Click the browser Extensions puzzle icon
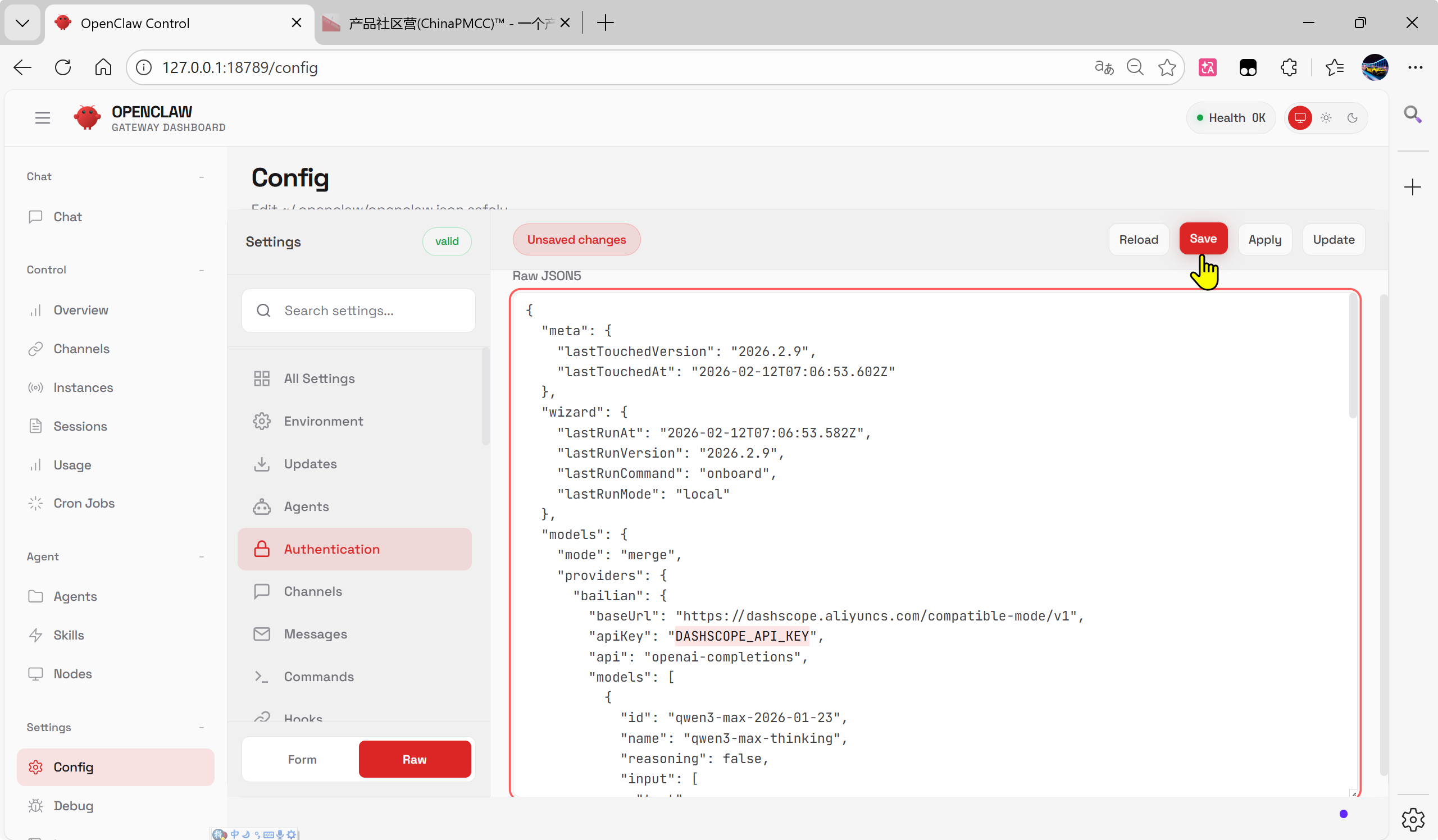Viewport: 1438px width, 840px height. (x=1289, y=67)
